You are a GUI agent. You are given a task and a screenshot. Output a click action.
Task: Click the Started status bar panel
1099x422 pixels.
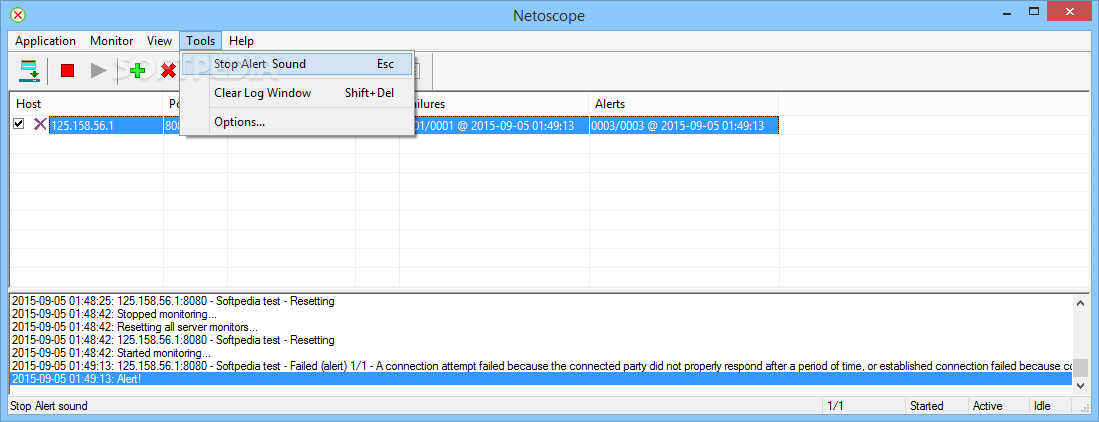tap(936, 406)
